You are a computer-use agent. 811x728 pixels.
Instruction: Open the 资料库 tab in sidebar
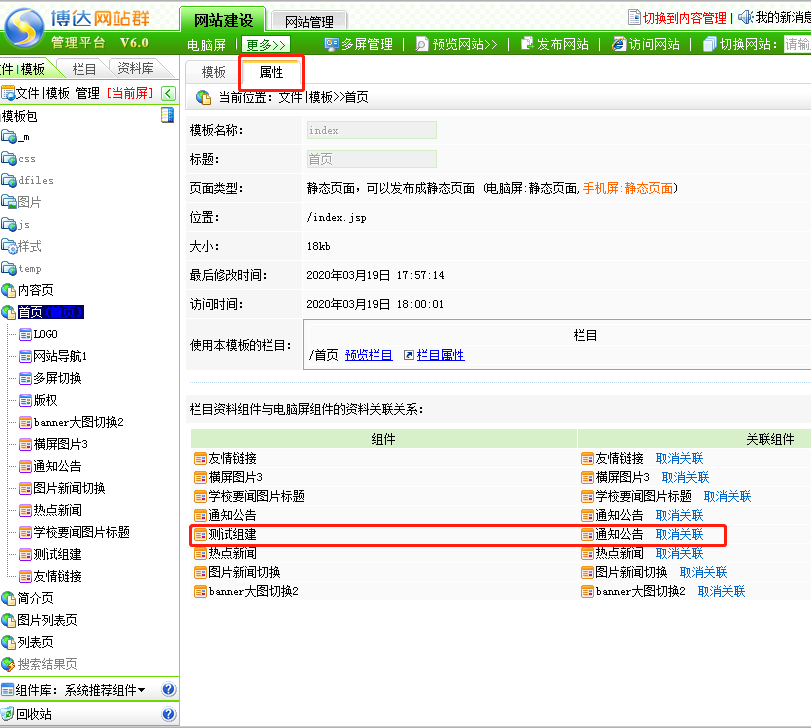(x=135, y=69)
